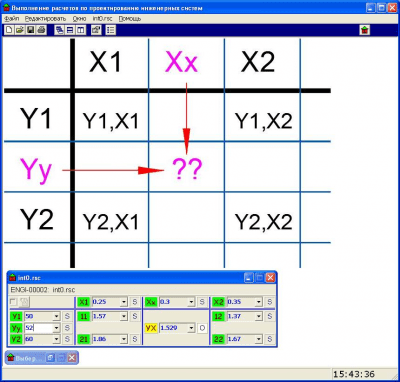Expand the X1 value dropdown
This screenshot has width=400, height=382.
coord(124,302)
